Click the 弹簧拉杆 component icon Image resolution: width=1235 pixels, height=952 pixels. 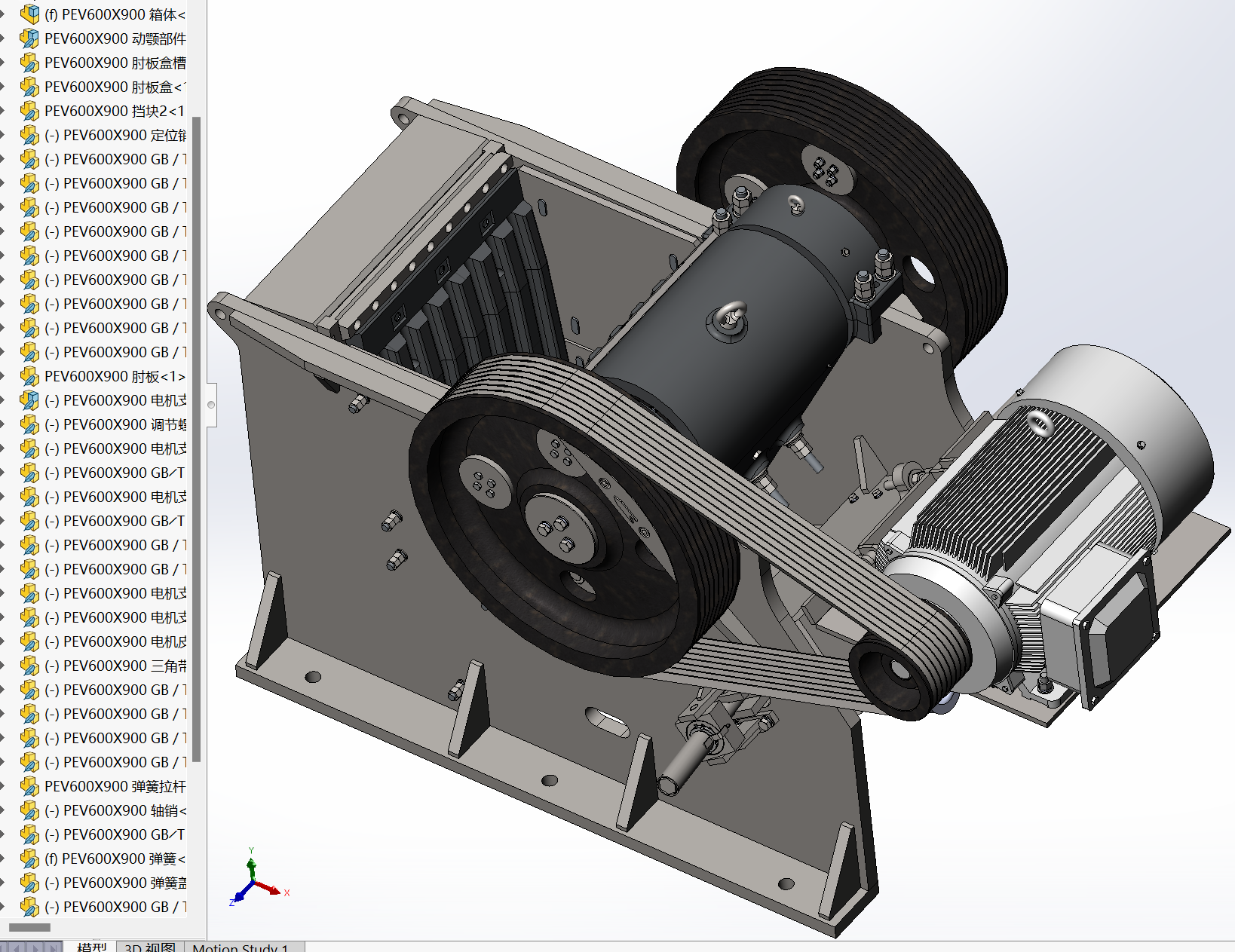click(29, 786)
